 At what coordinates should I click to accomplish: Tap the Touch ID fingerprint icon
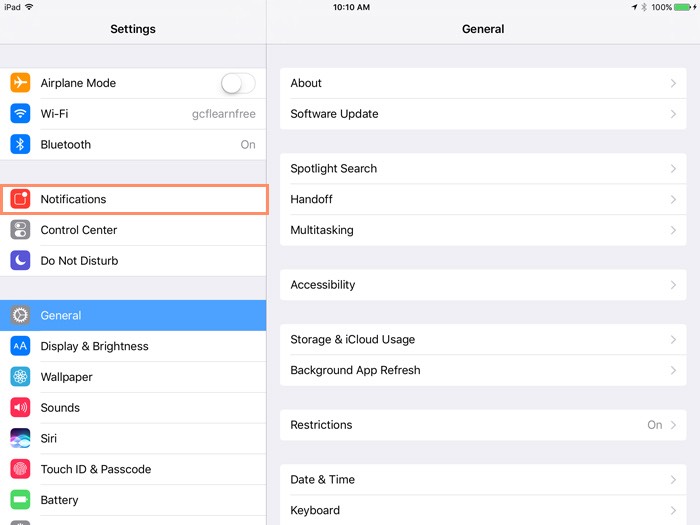click(x=20, y=469)
